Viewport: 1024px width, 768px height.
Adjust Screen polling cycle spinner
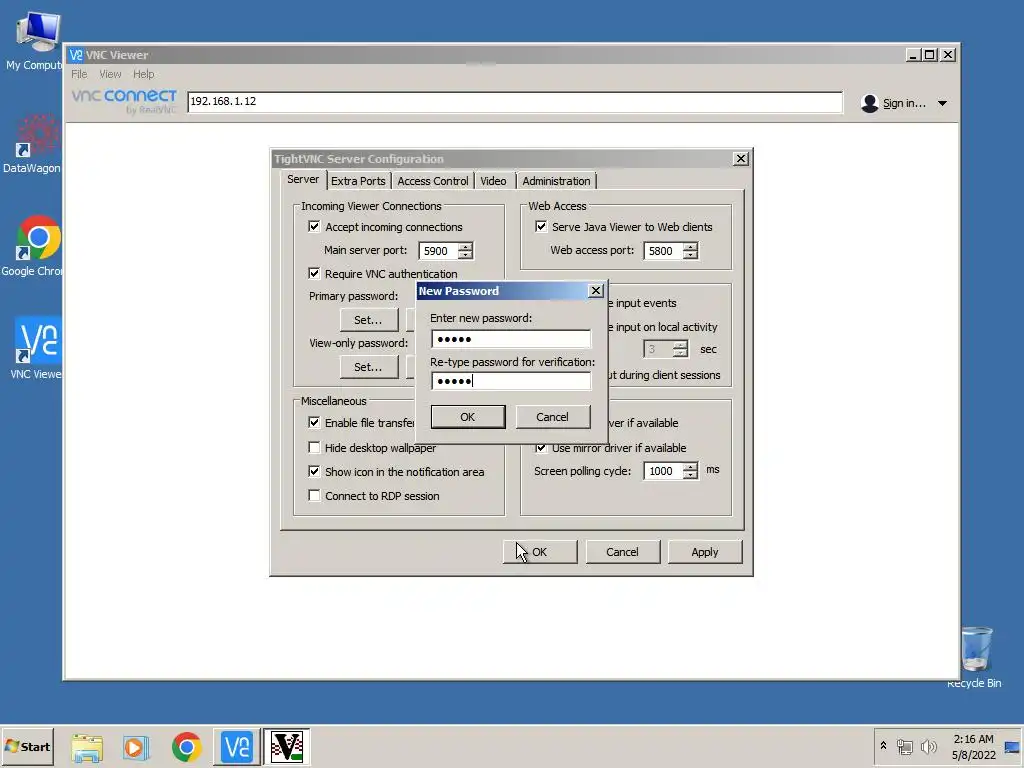tap(690, 471)
